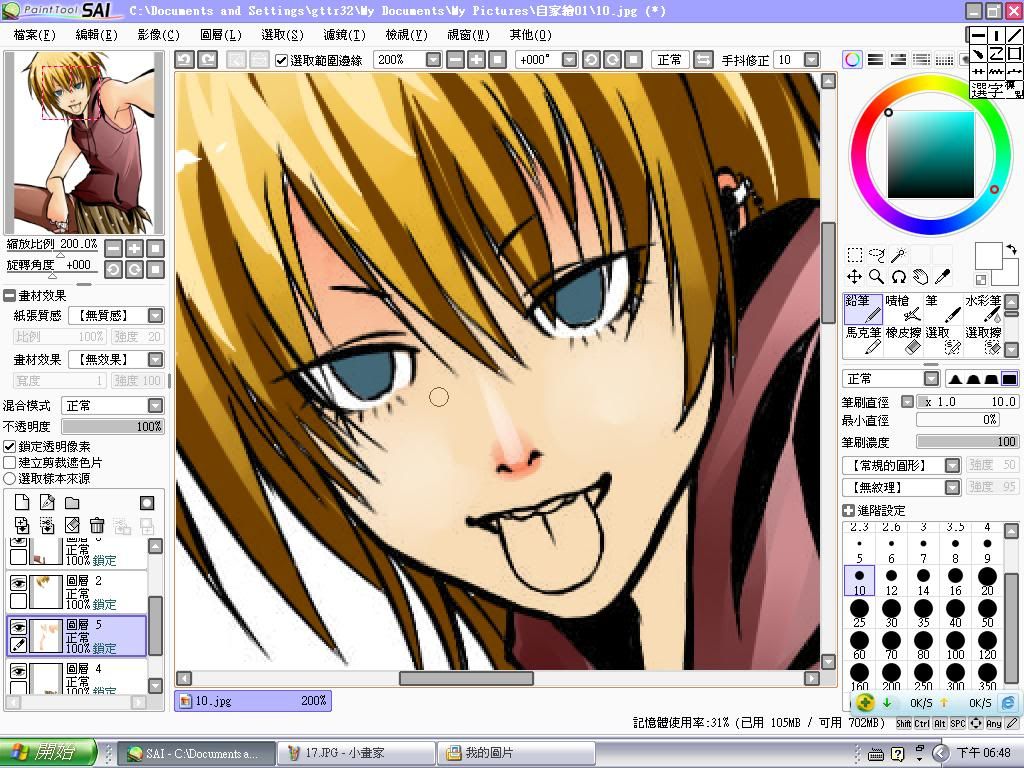Adjust the 不透明度 layer opacity slider
This screenshot has width=1024, height=768.
point(112,426)
